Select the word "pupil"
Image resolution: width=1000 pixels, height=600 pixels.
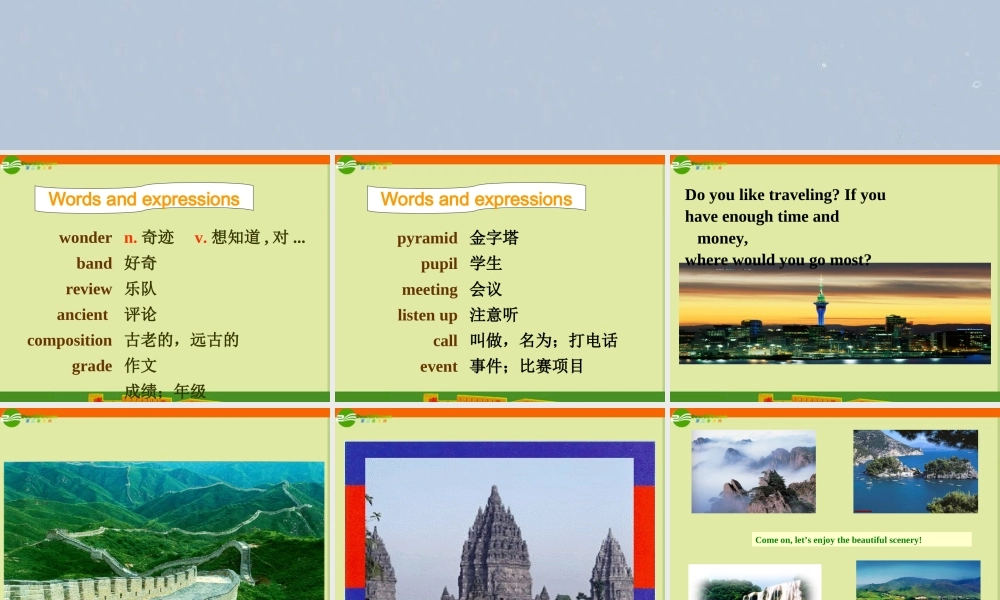pyautogui.click(x=439, y=264)
